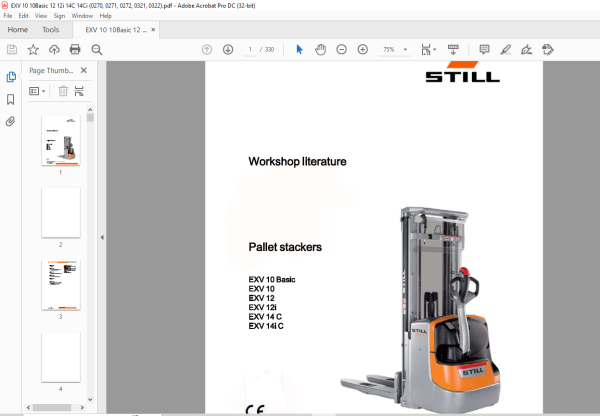Open the Attachments paperclip icon
The width and height of the screenshot is (600, 416).
click(10, 121)
